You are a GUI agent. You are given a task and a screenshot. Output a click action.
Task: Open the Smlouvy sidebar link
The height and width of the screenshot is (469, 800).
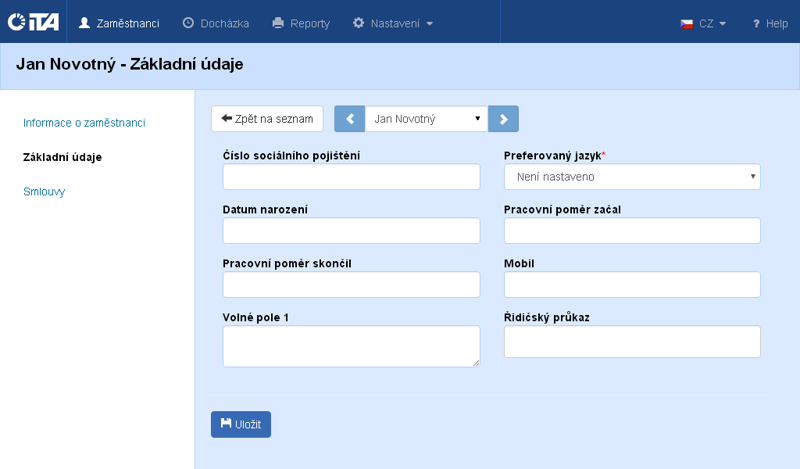[x=44, y=191]
